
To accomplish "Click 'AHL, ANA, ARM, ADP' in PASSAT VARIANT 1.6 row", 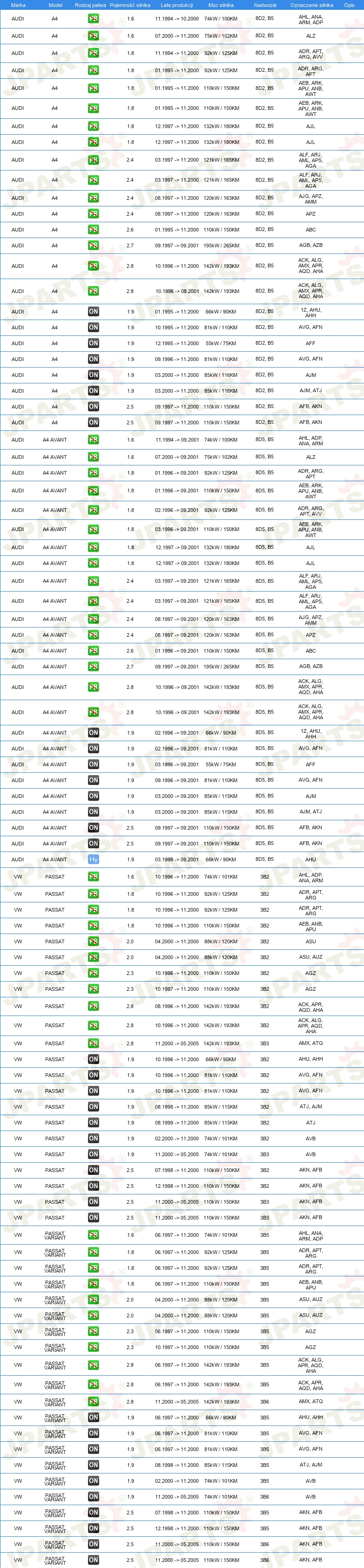I will tap(310, 1235).
